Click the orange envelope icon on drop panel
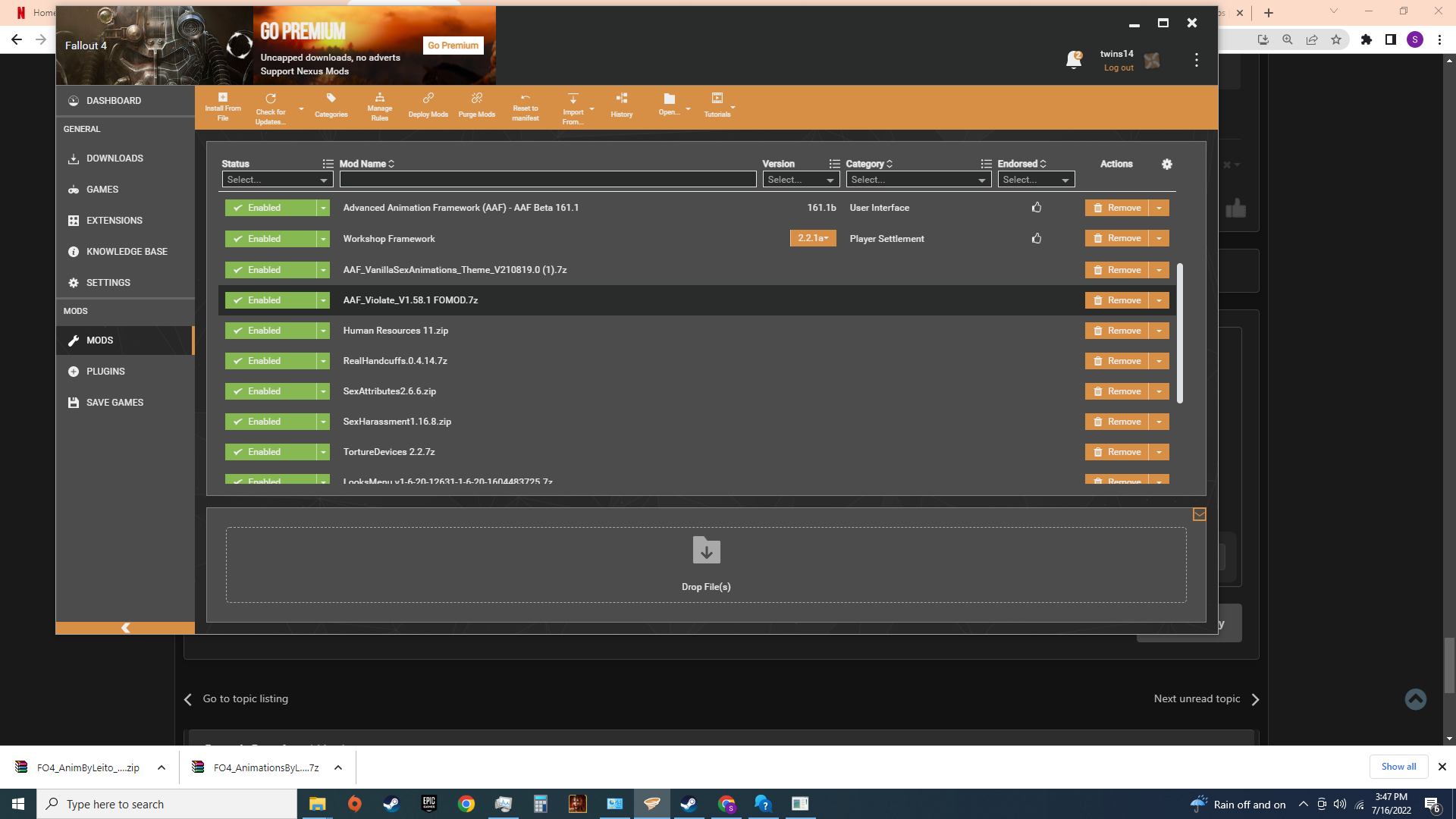 tap(1199, 514)
